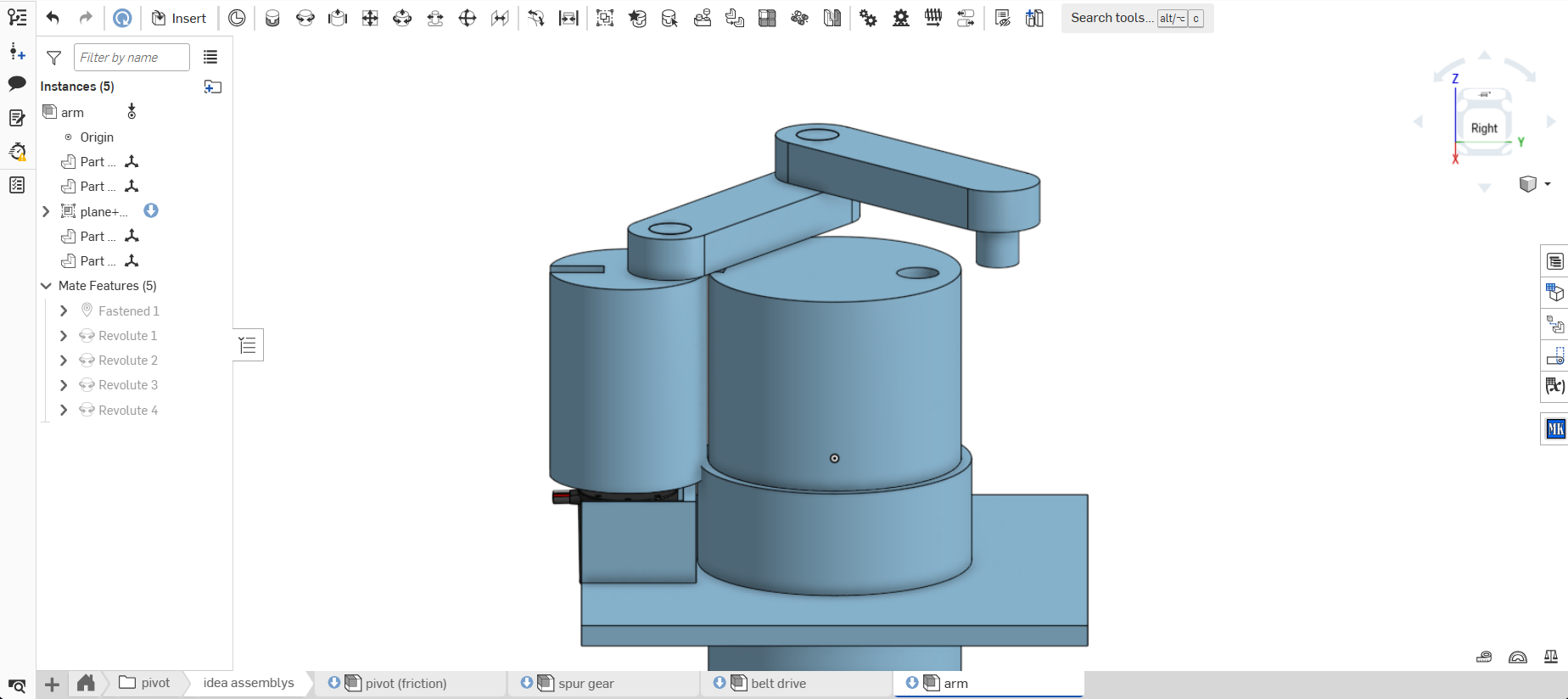Click the Undo arrow in the toolbar
Image resolution: width=1568 pixels, height=699 pixels.
tap(53, 18)
